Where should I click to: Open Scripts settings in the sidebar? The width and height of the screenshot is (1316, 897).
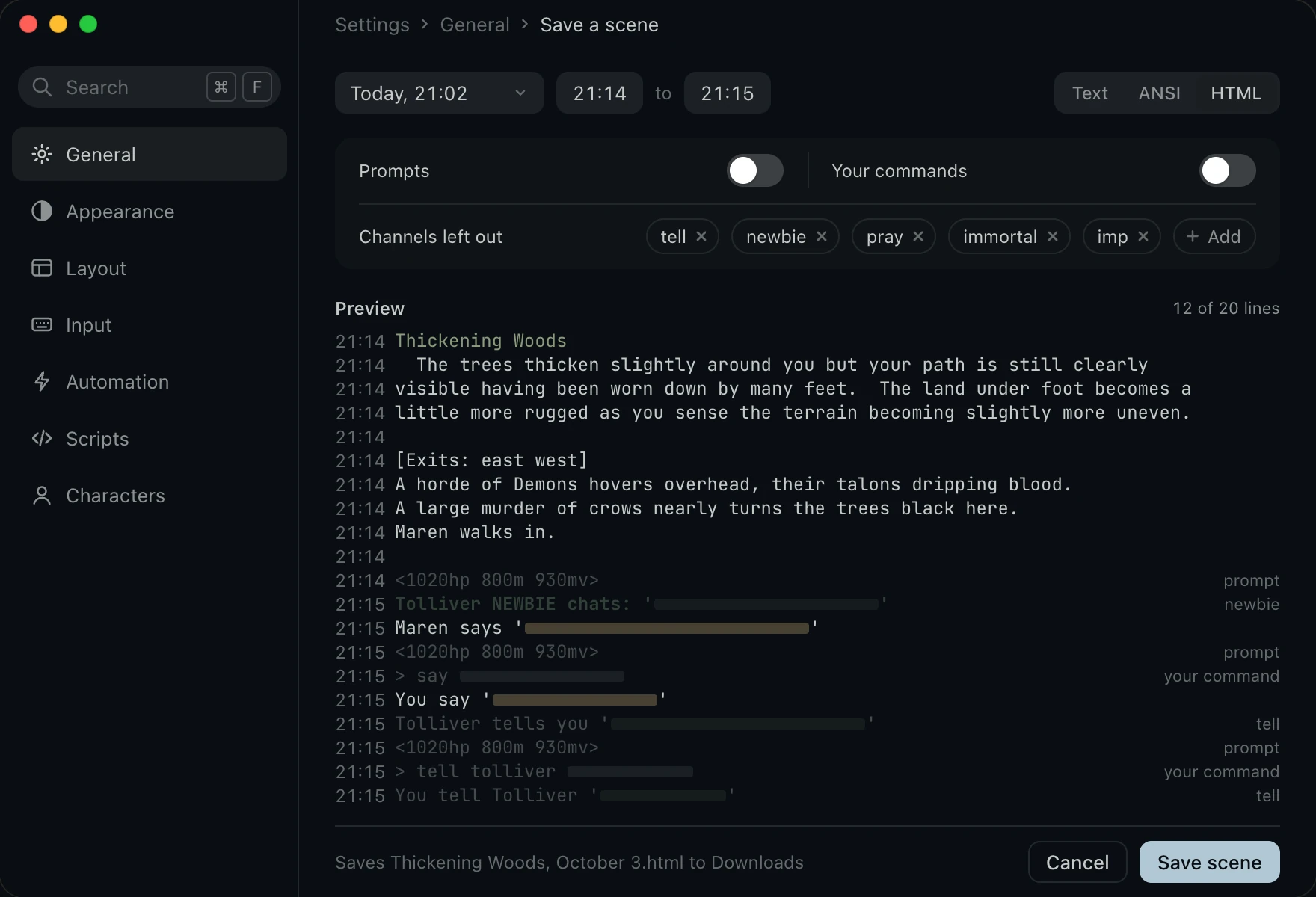point(150,439)
